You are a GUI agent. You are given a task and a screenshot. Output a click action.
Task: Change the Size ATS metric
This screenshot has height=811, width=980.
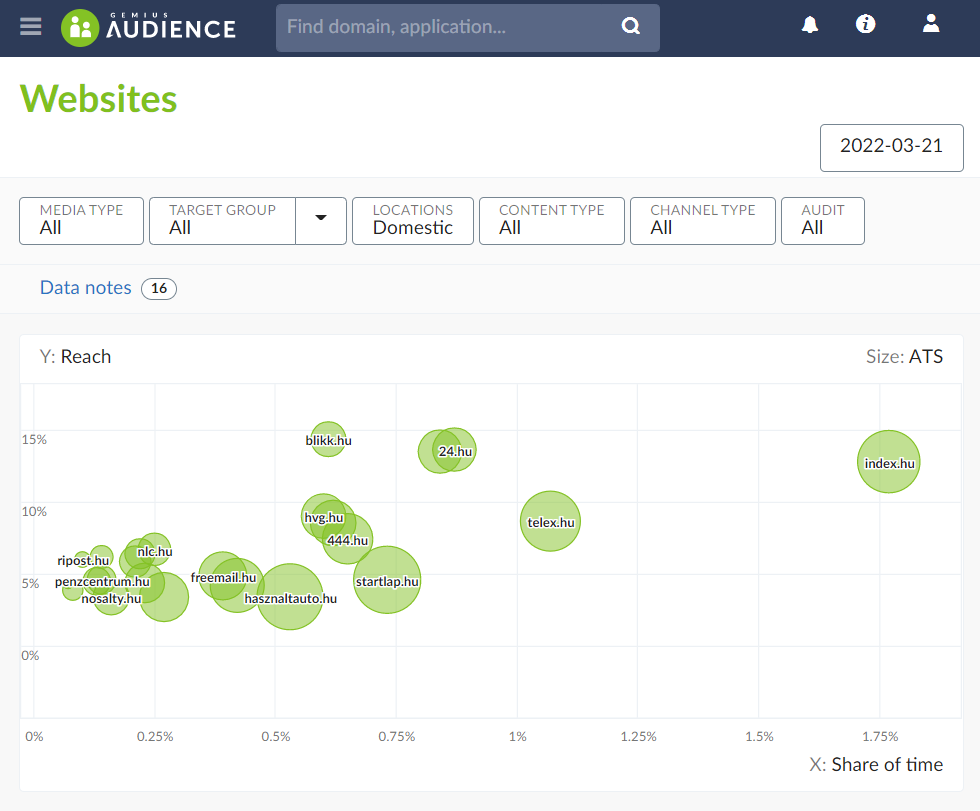pos(926,357)
